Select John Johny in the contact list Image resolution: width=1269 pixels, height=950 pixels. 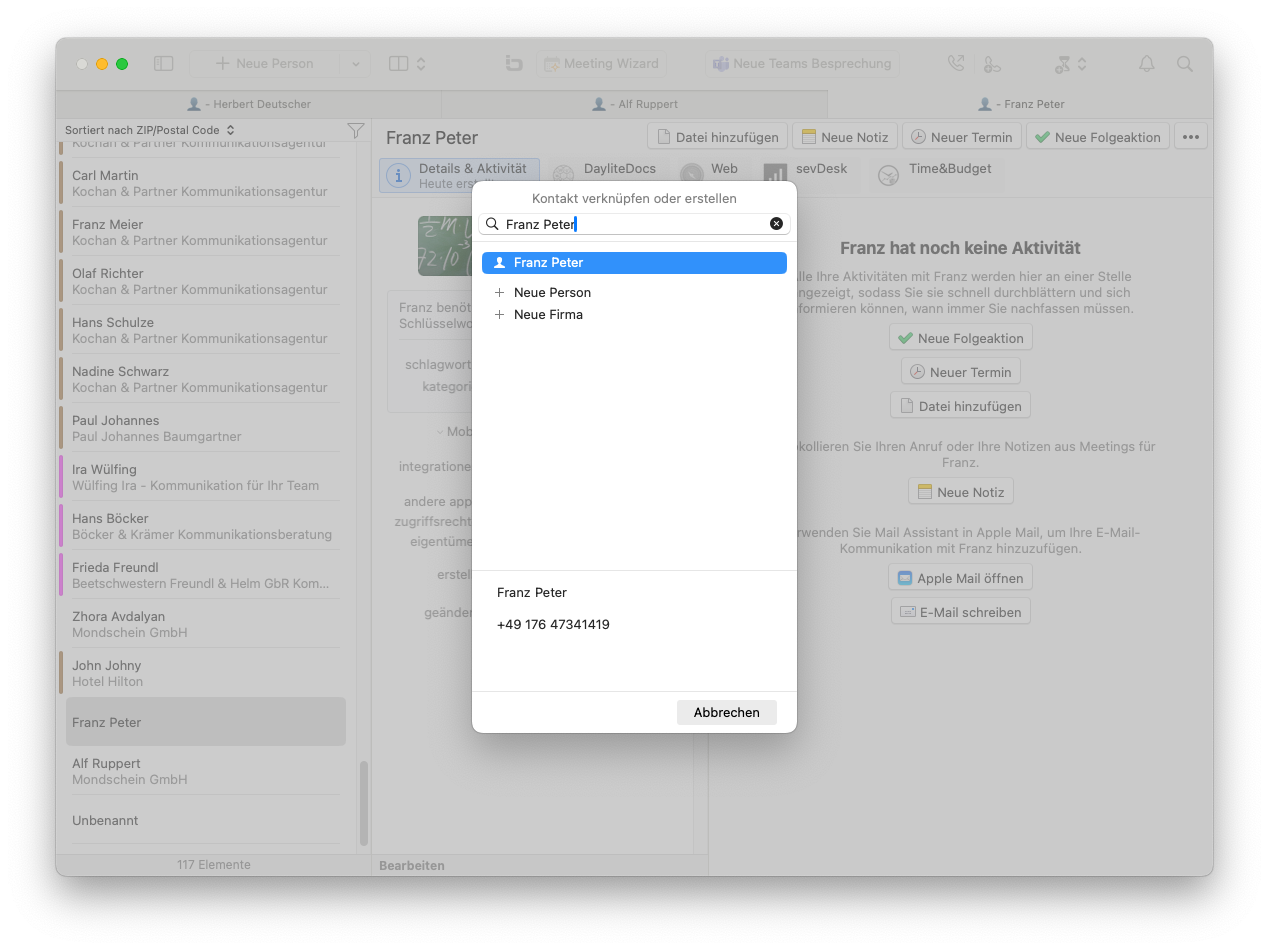pos(200,673)
